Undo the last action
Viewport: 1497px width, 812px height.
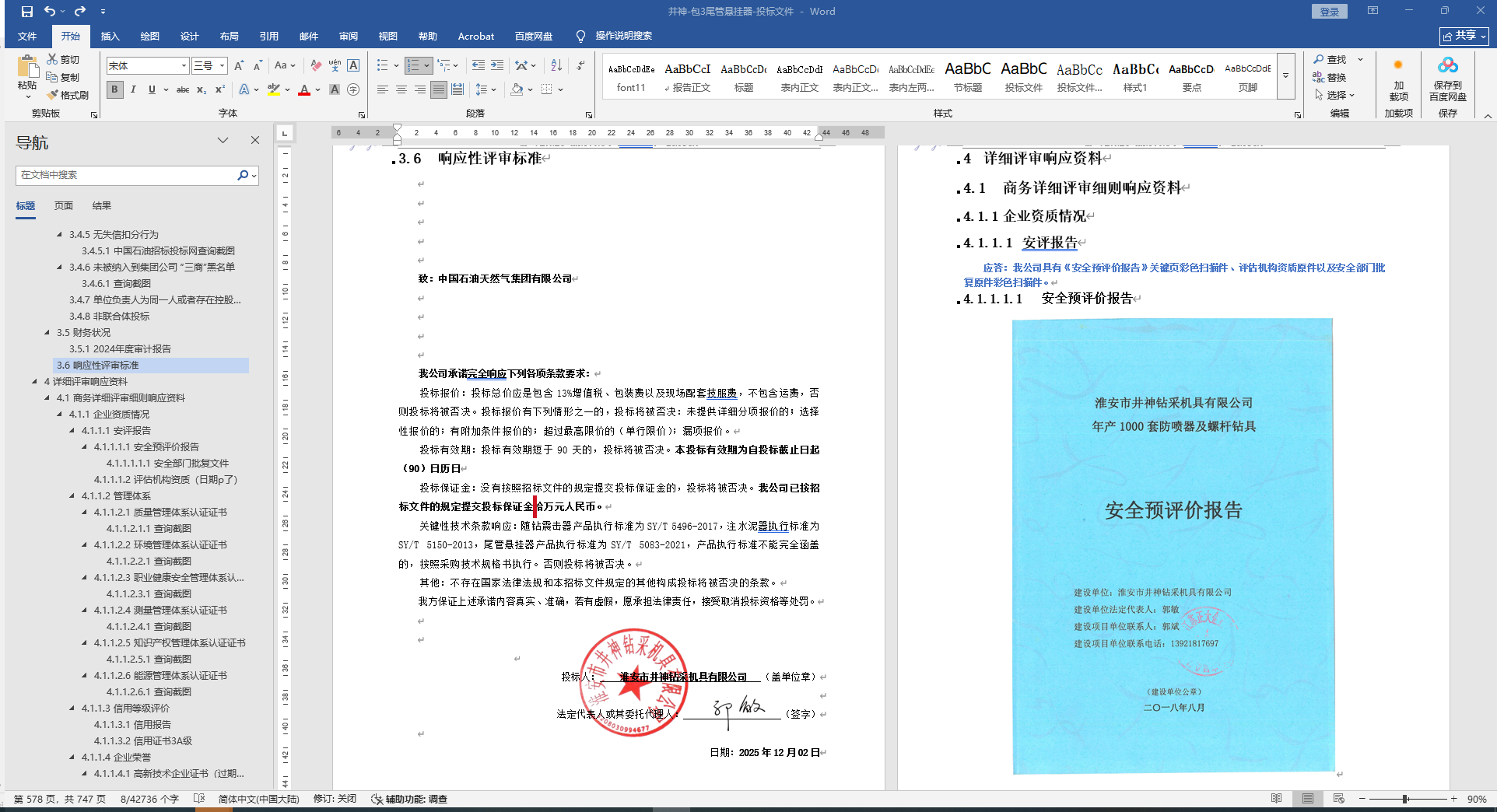click(50, 12)
